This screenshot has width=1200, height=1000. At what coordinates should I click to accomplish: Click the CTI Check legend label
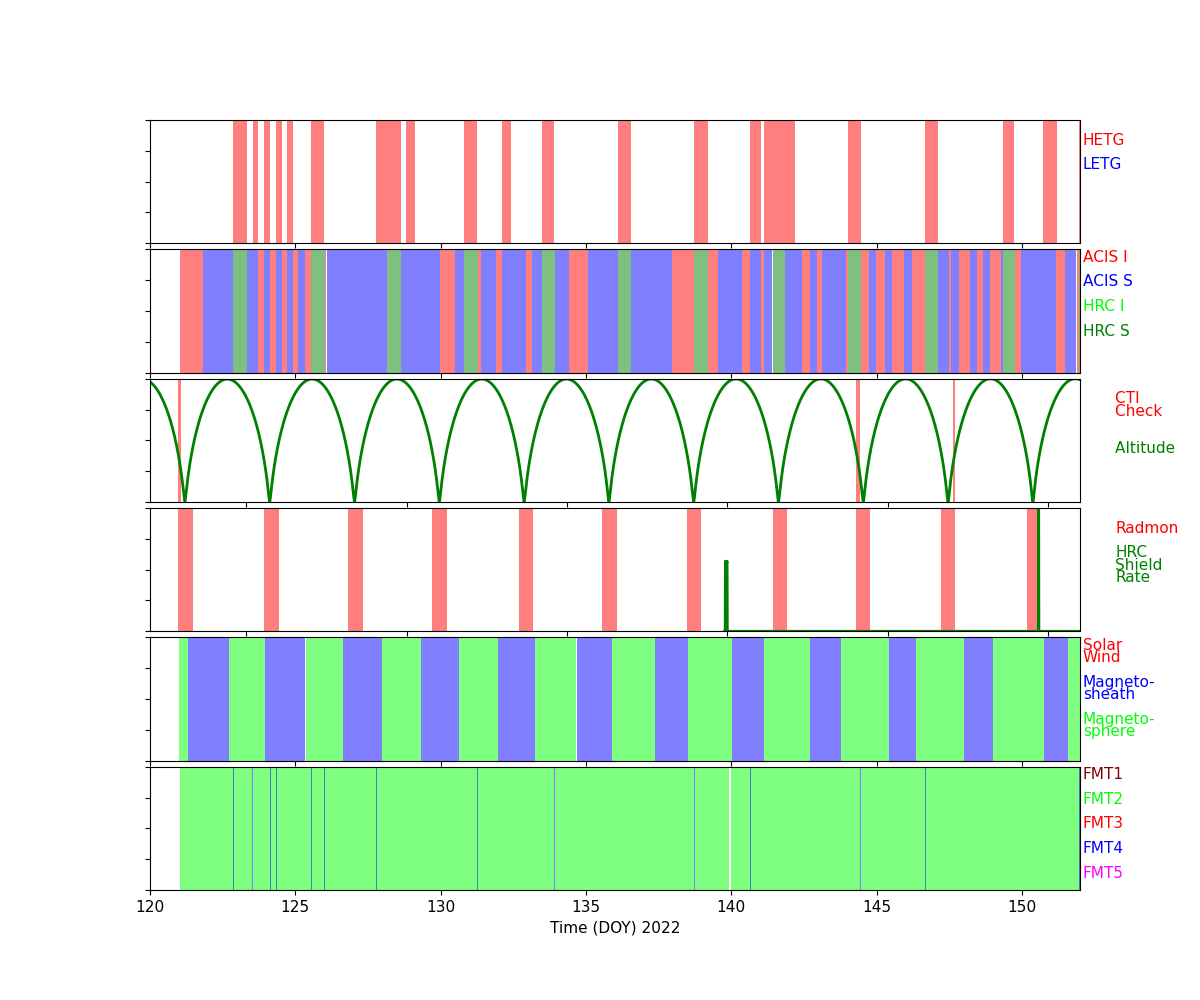coord(1138,405)
